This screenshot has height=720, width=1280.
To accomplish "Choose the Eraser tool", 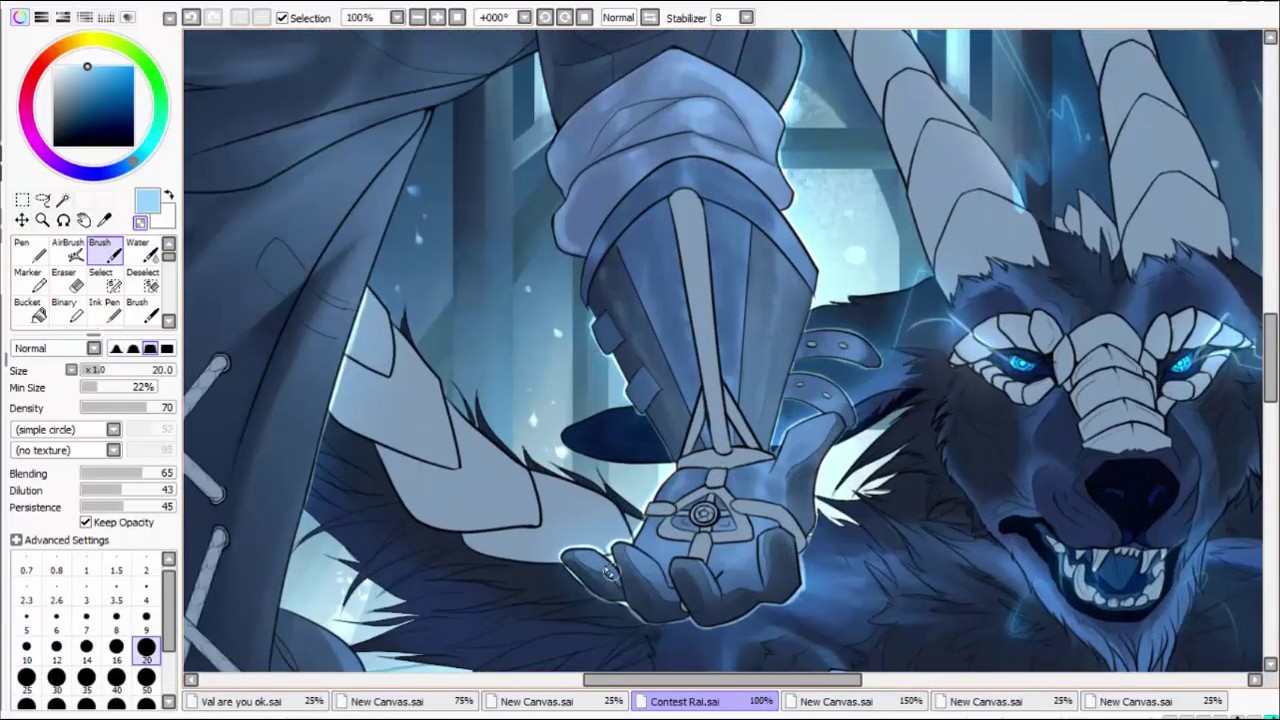I will tap(67, 280).
